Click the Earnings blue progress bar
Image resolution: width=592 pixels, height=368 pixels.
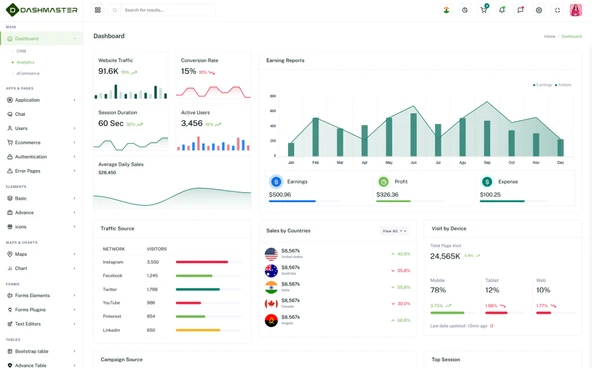click(292, 201)
